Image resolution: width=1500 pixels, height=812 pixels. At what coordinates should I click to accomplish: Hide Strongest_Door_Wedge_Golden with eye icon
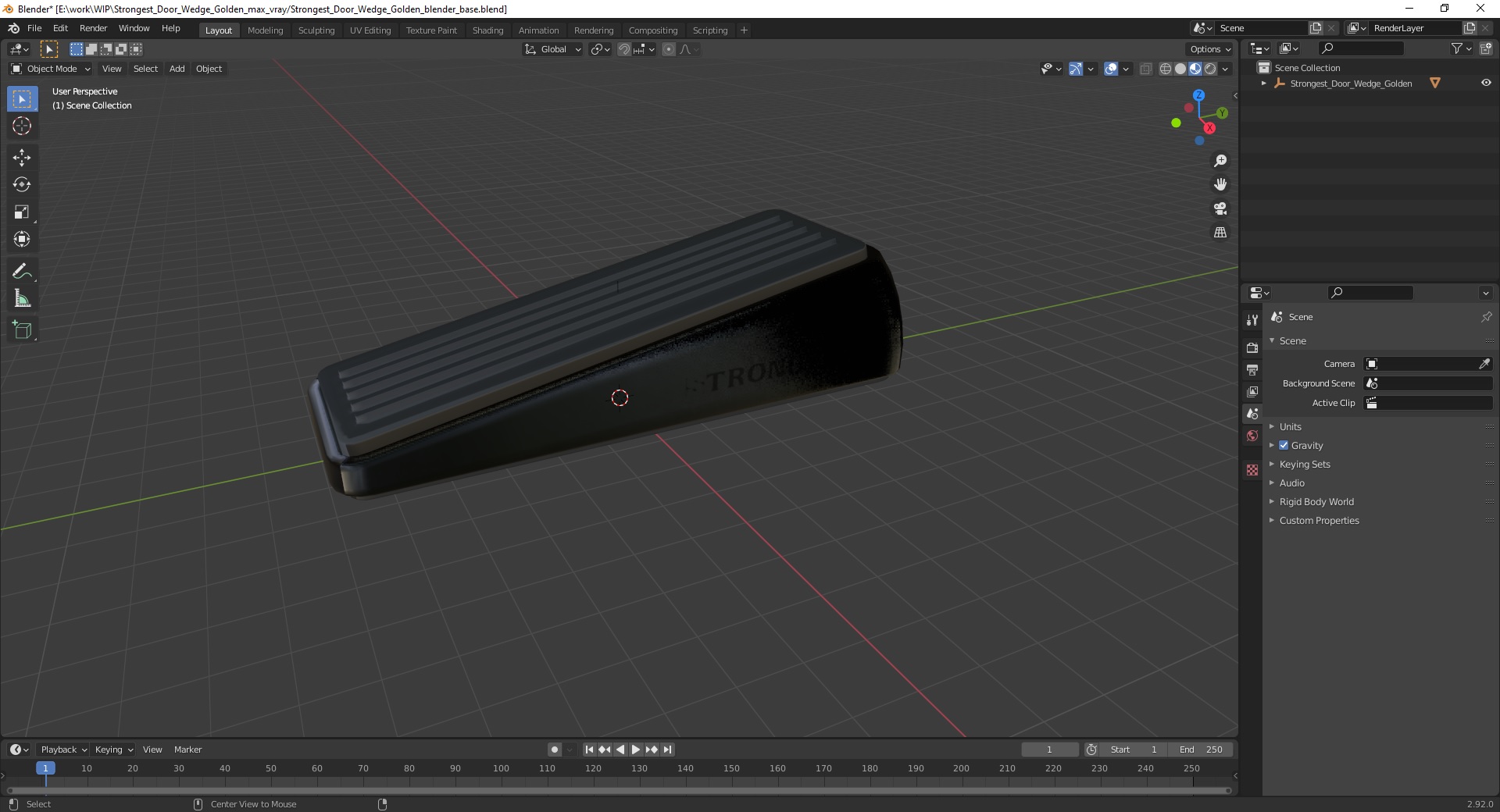pos(1486,83)
